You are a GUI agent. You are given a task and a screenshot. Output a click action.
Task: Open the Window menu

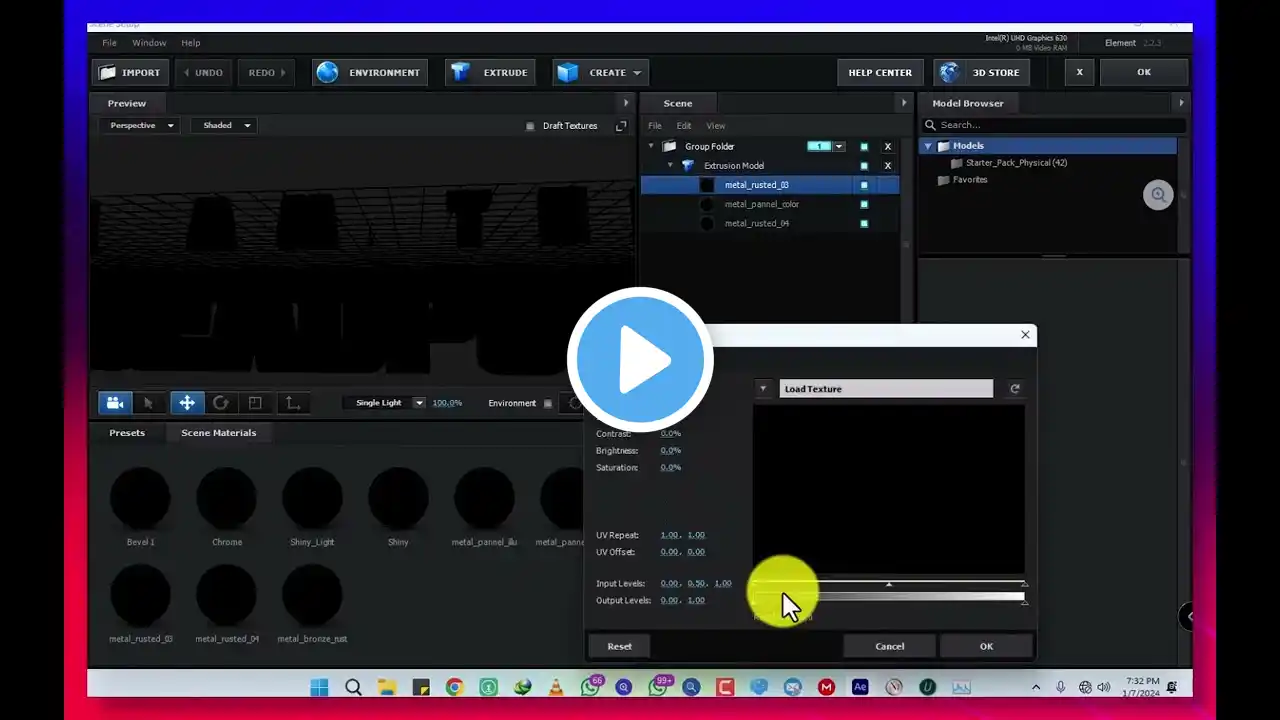point(149,43)
